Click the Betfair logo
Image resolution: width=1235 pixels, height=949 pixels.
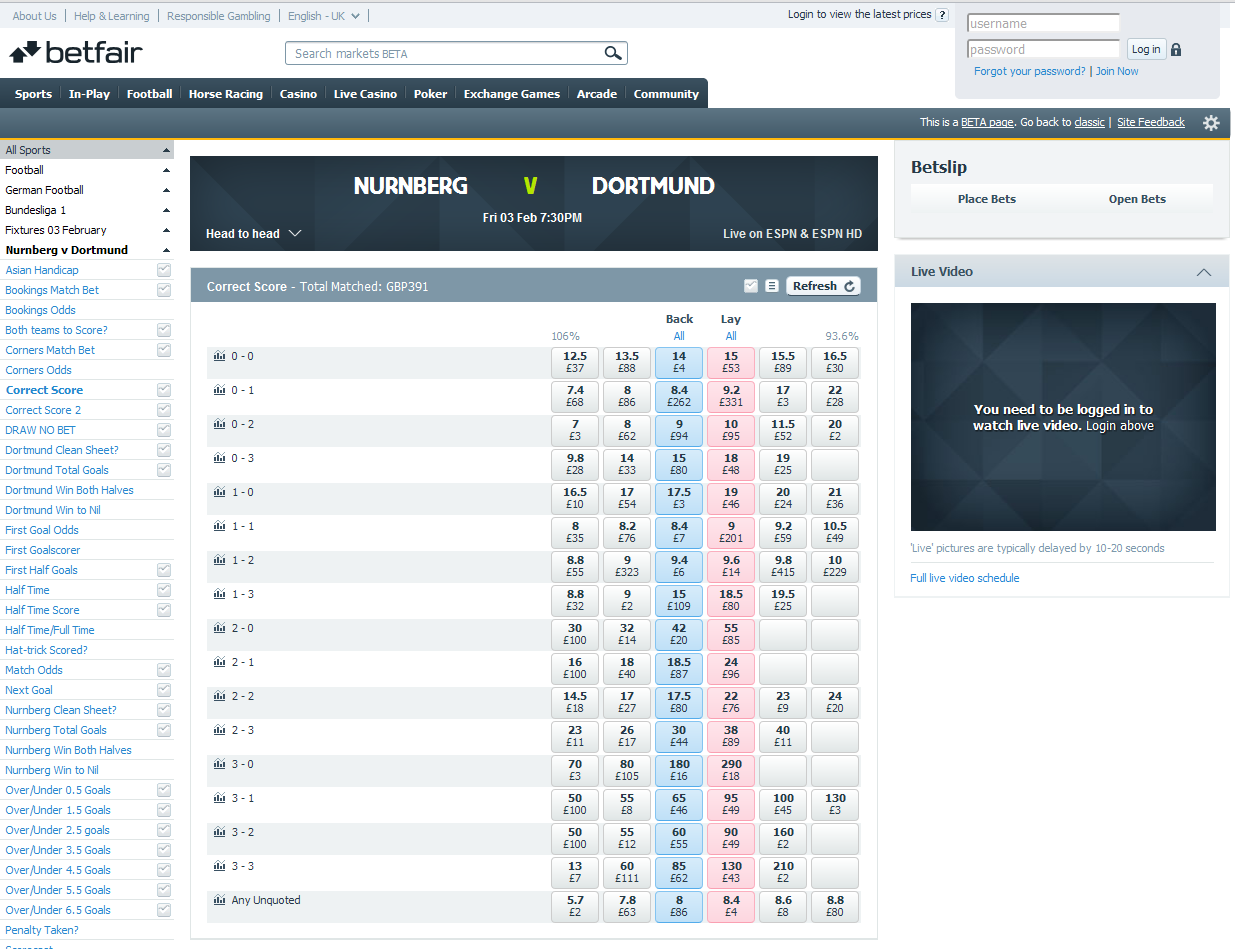(76, 52)
